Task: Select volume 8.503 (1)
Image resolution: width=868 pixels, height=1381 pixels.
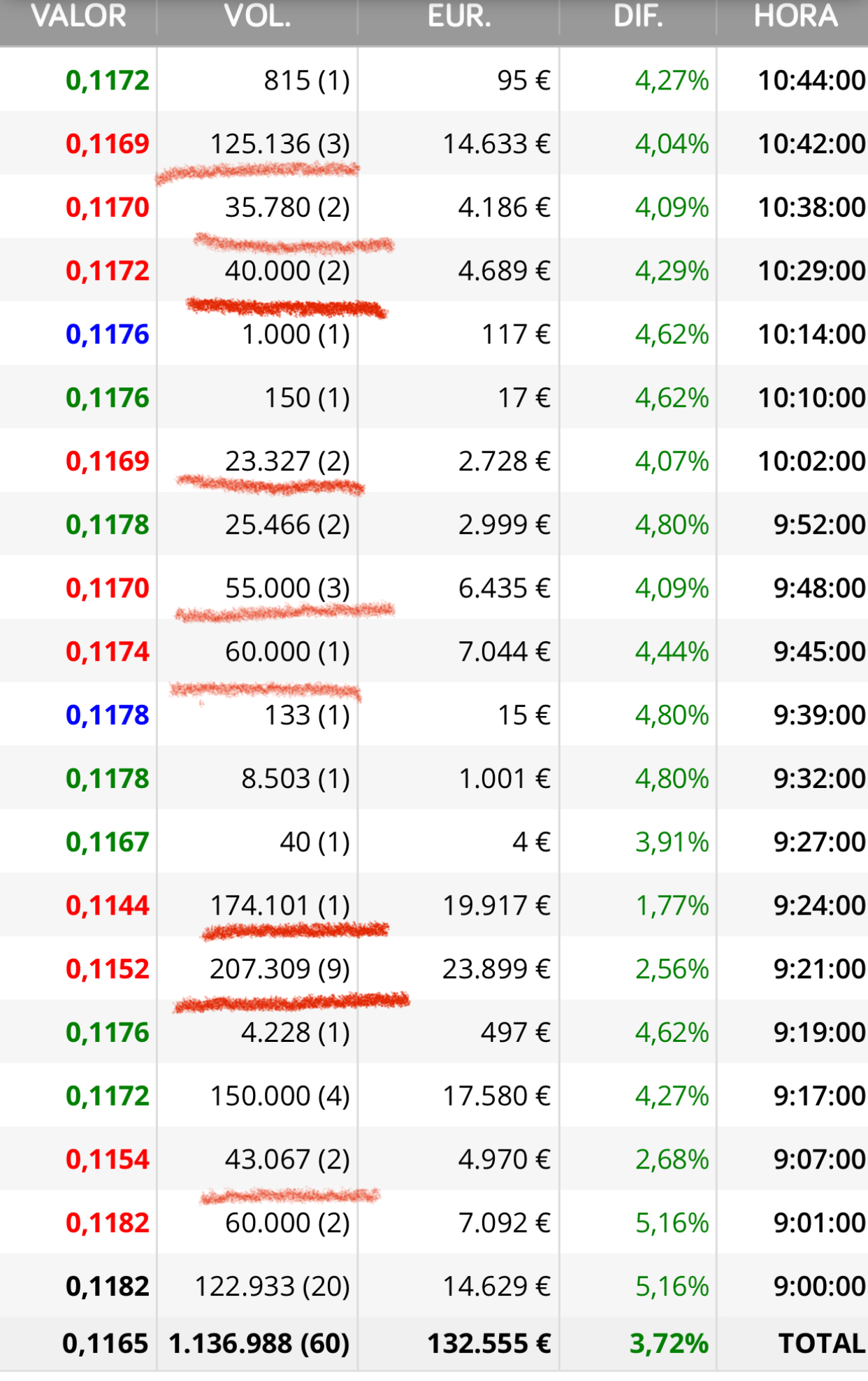Action: 296,779
